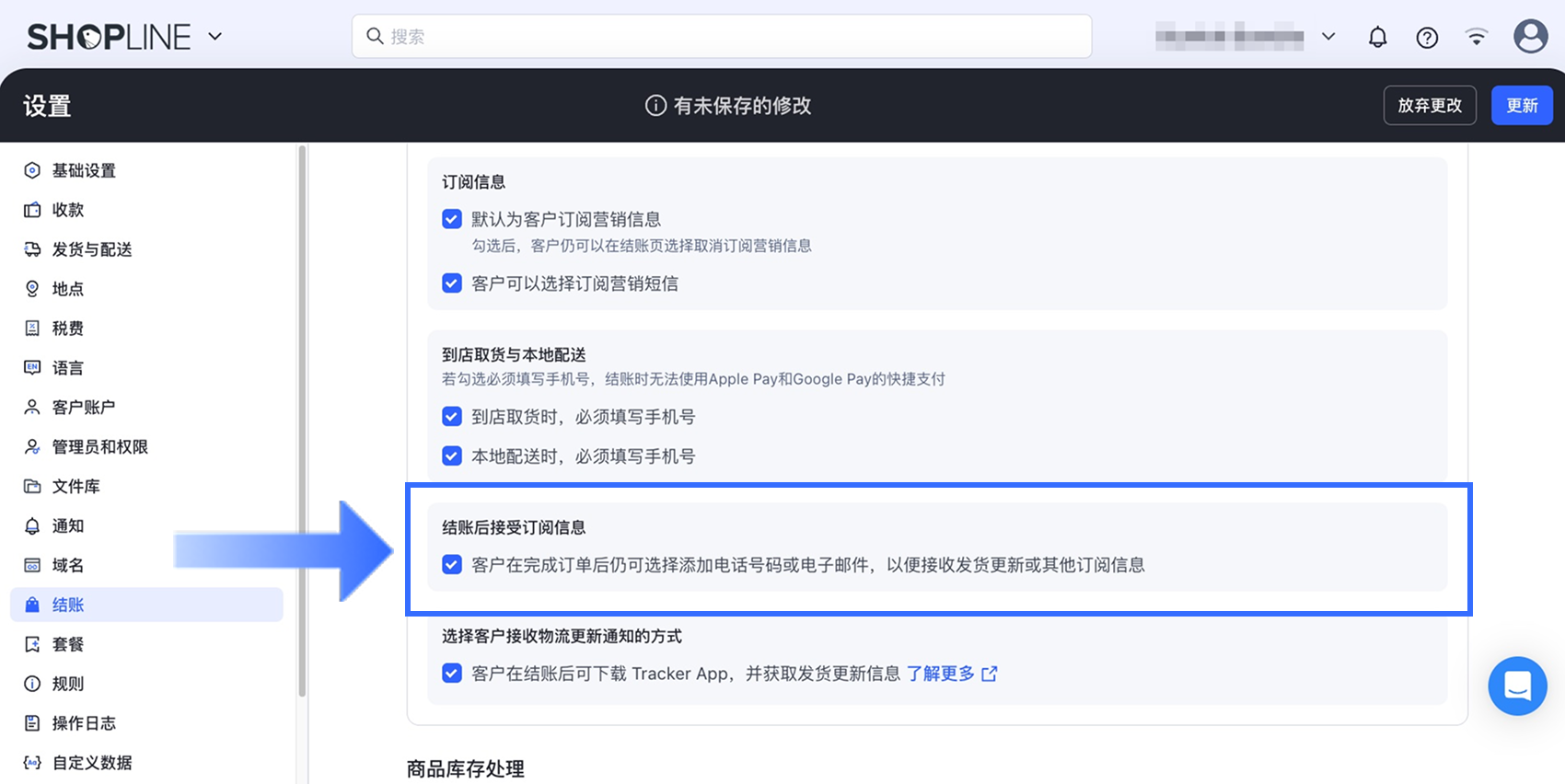The height and width of the screenshot is (784, 1565).
Task: Click the 客户账户 person icon
Action: [32, 407]
